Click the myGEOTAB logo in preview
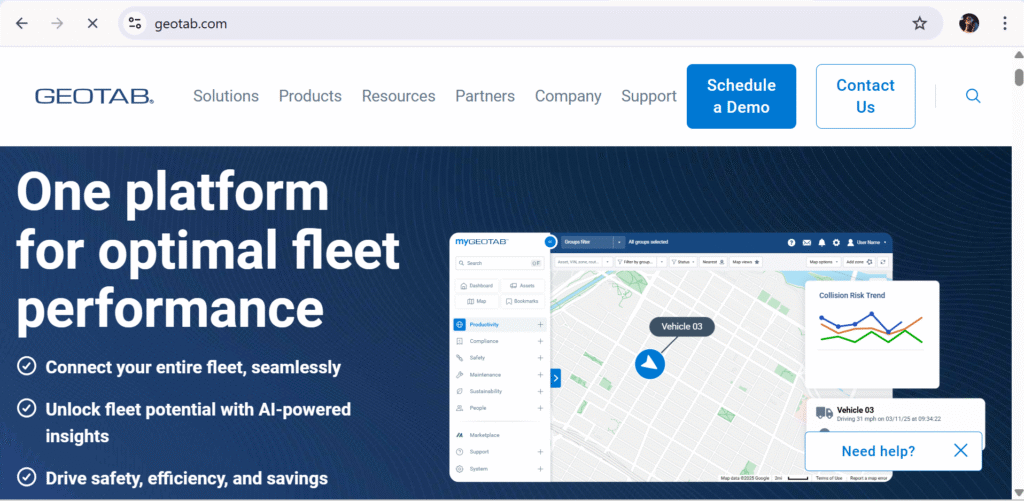 (482, 242)
